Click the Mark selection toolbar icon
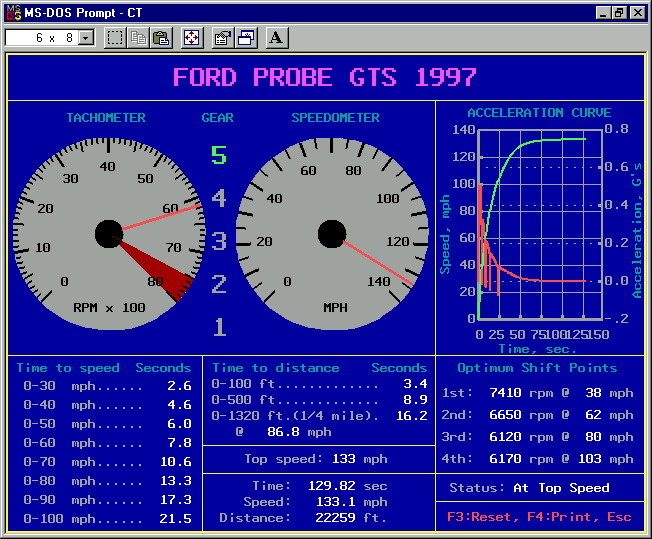Viewport: 652px width, 539px height. coord(115,38)
